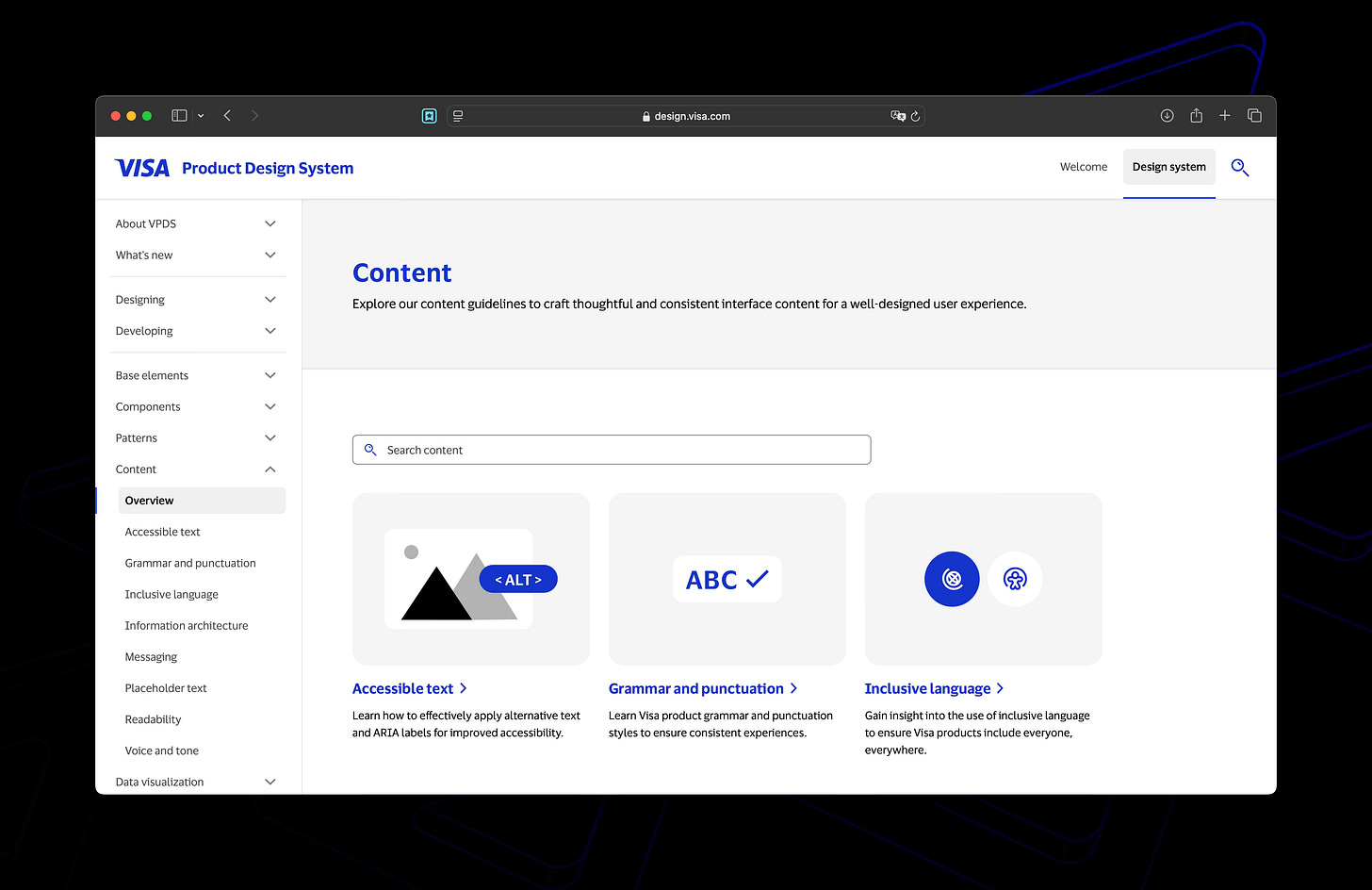Image resolution: width=1372 pixels, height=890 pixels.
Task: Click the Search content field
Action: point(612,450)
